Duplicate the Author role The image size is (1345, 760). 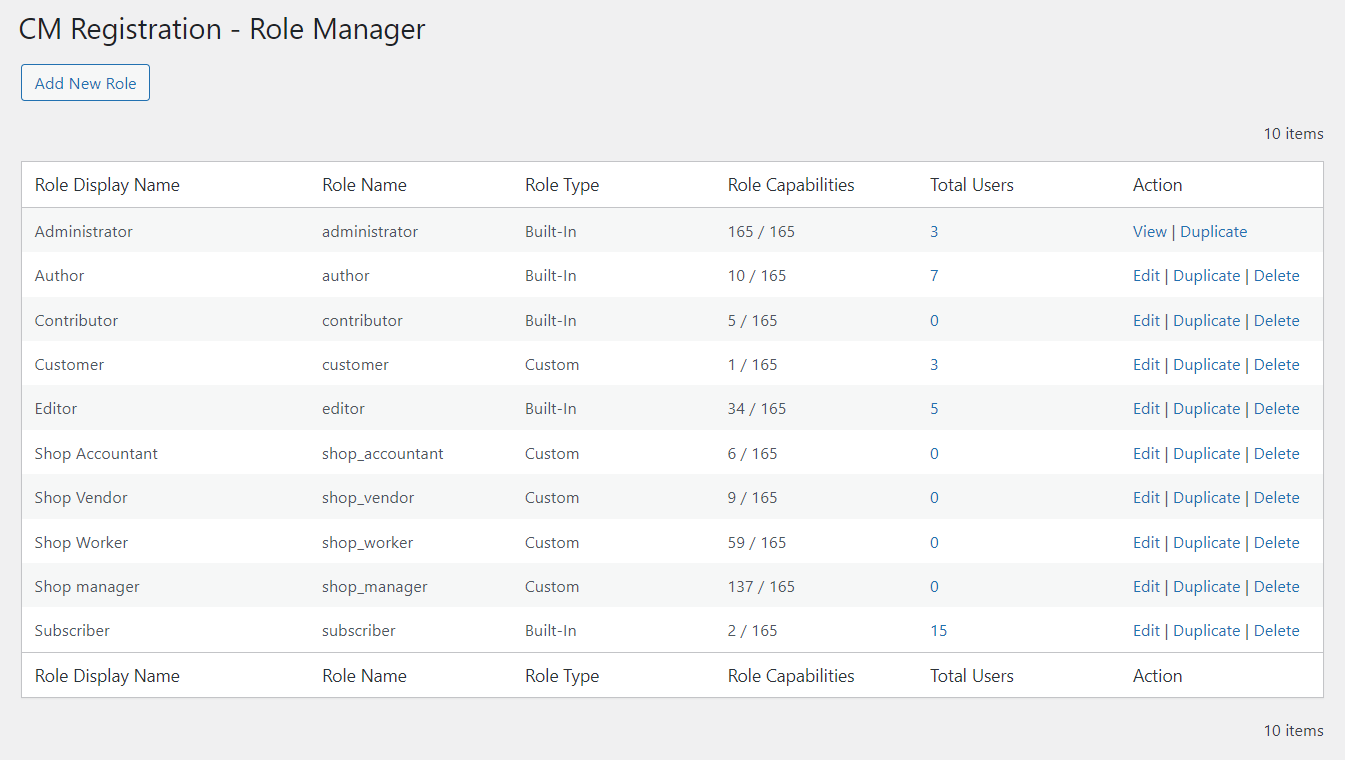(x=1206, y=275)
